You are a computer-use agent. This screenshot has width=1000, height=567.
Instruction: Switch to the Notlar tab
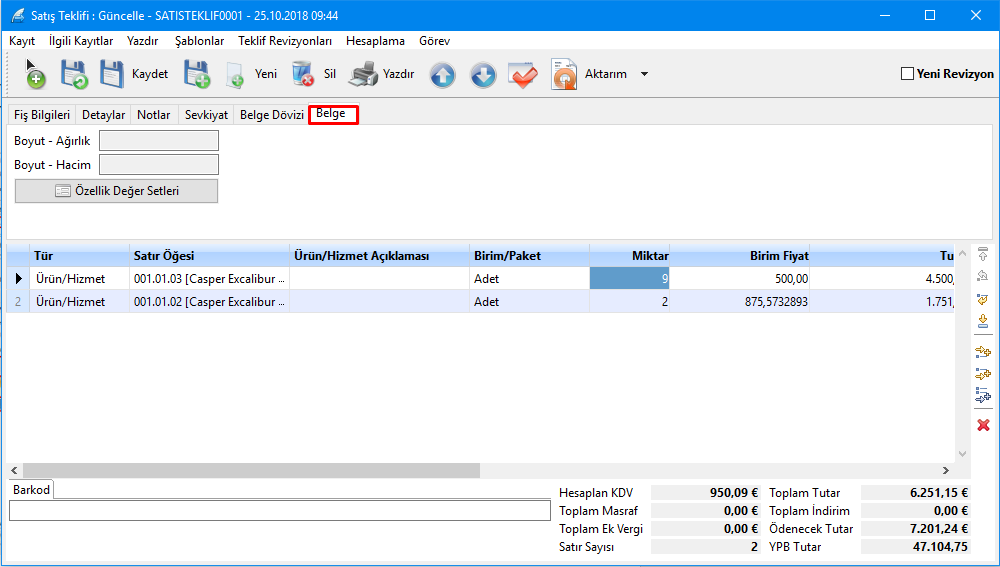[x=154, y=115]
